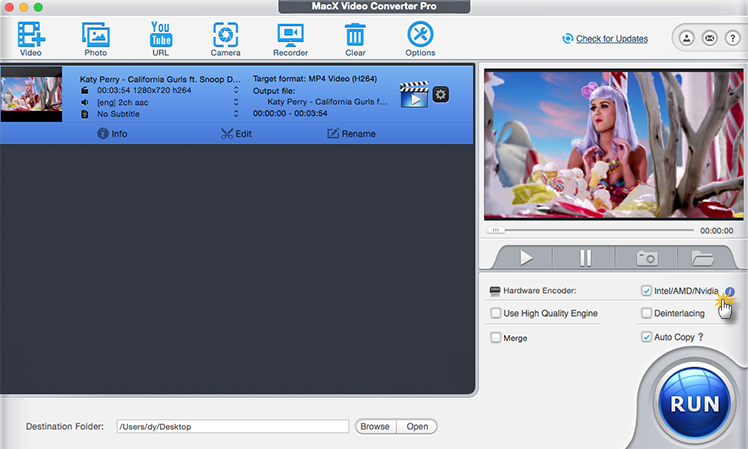Toggle Intel/AMD/Nvidia hardware encoder checkbox
748x449 pixels.
coord(646,291)
